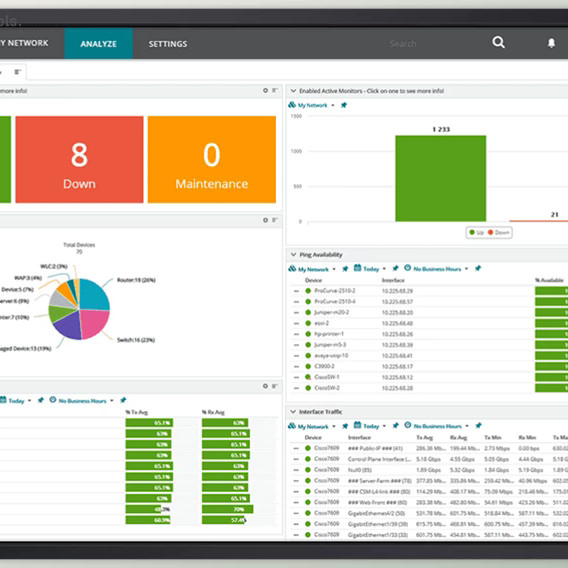Collapse the Interface Traffic panel
Screen dimensions: 568x568
293,412
